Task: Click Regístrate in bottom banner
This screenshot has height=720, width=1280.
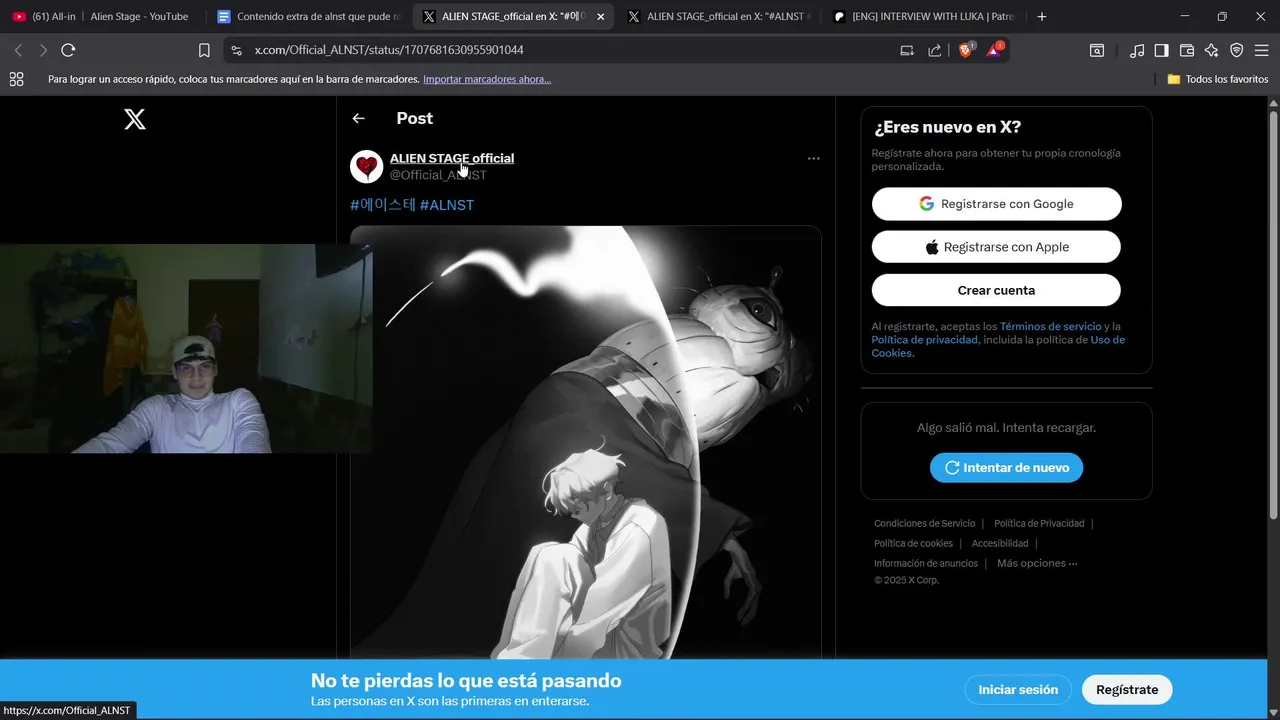Action: [x=1127, y=689]
